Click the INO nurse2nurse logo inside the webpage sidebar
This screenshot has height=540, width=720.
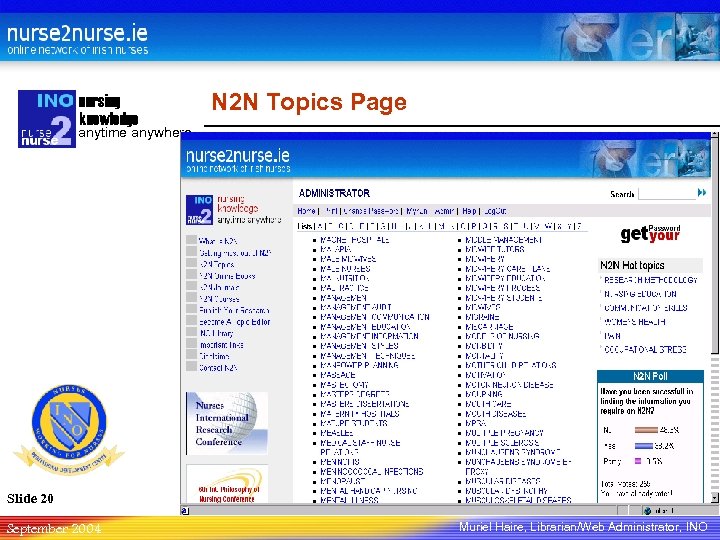pyautogui.click(x=199, y=210)
